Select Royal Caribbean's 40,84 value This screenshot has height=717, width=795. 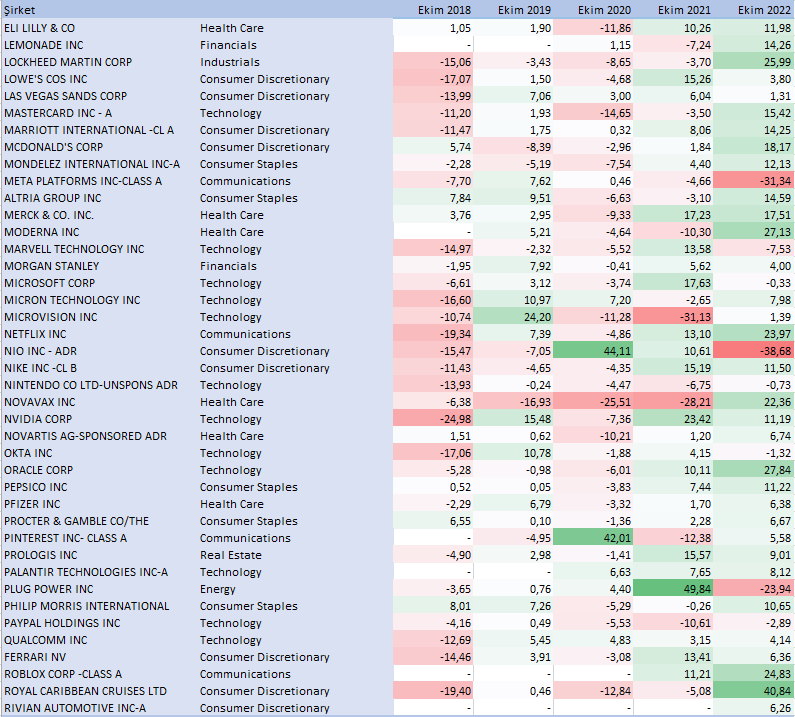click(x=752, y=691)
